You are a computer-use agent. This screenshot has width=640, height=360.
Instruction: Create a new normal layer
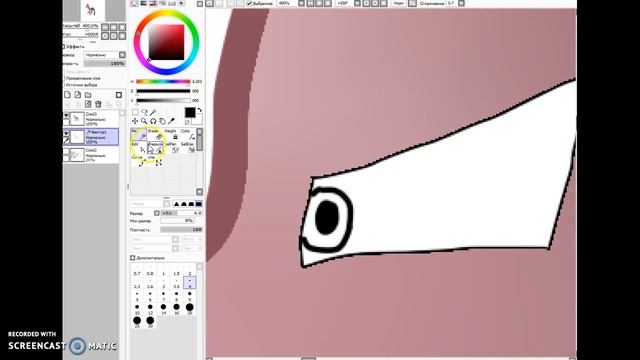click(67, 95)
